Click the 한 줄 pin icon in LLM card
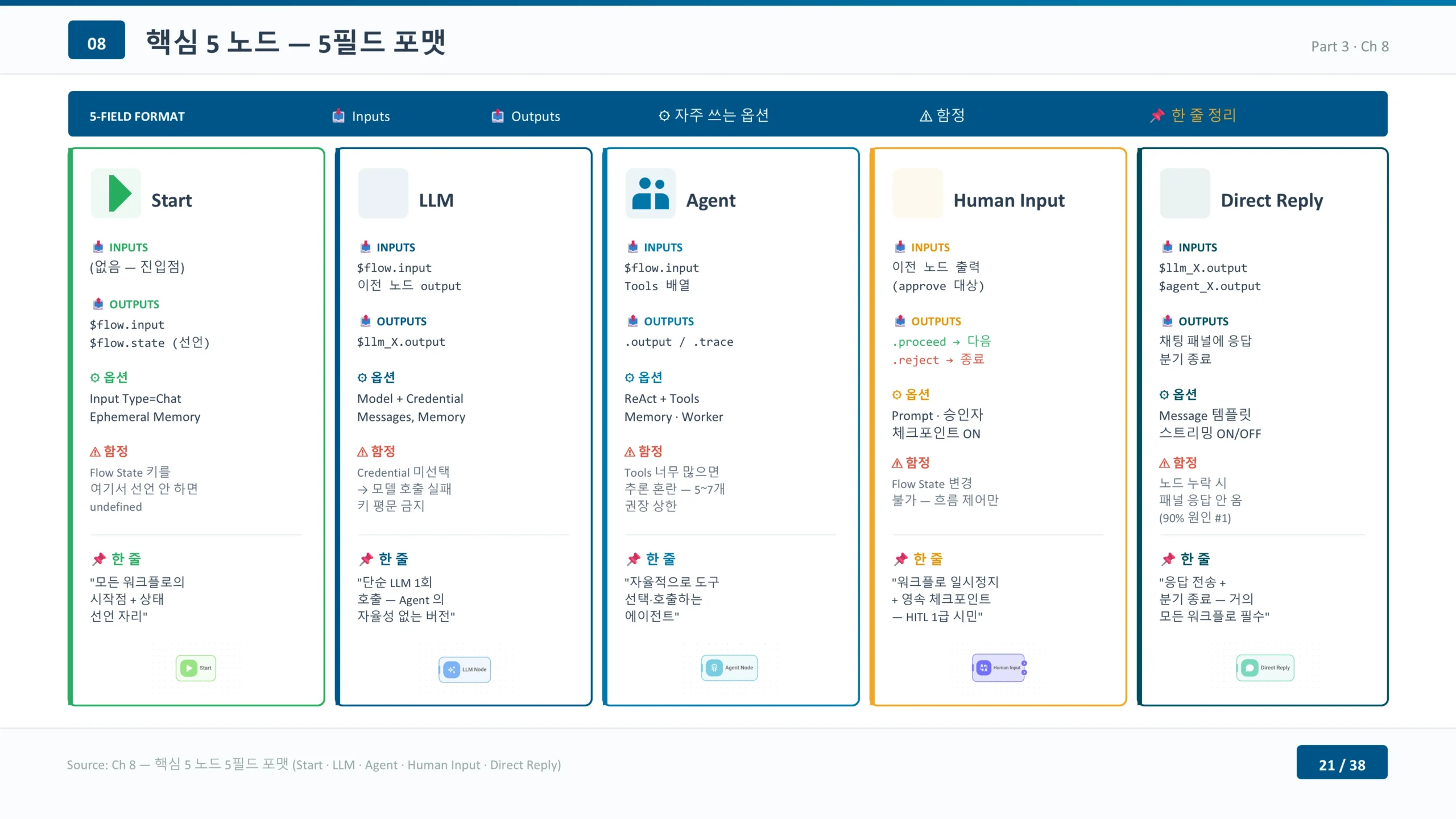The image size is (1456, 819). point(366,559)
